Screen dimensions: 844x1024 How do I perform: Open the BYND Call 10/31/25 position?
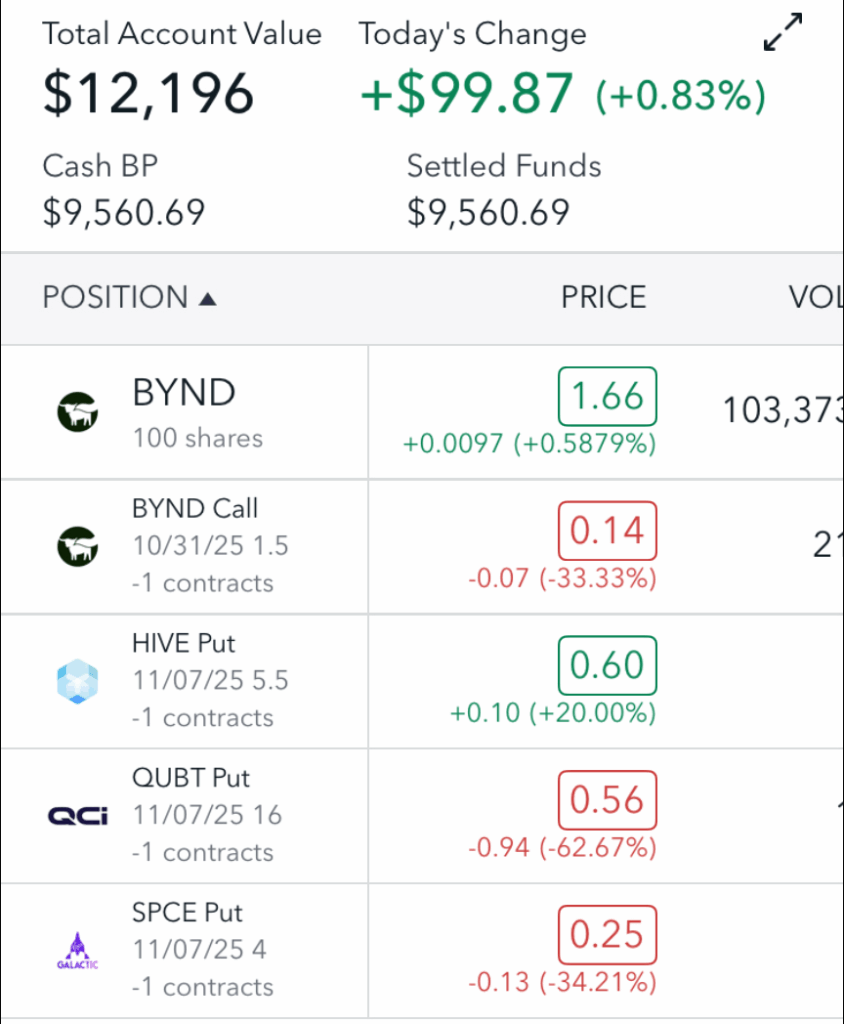209,546
